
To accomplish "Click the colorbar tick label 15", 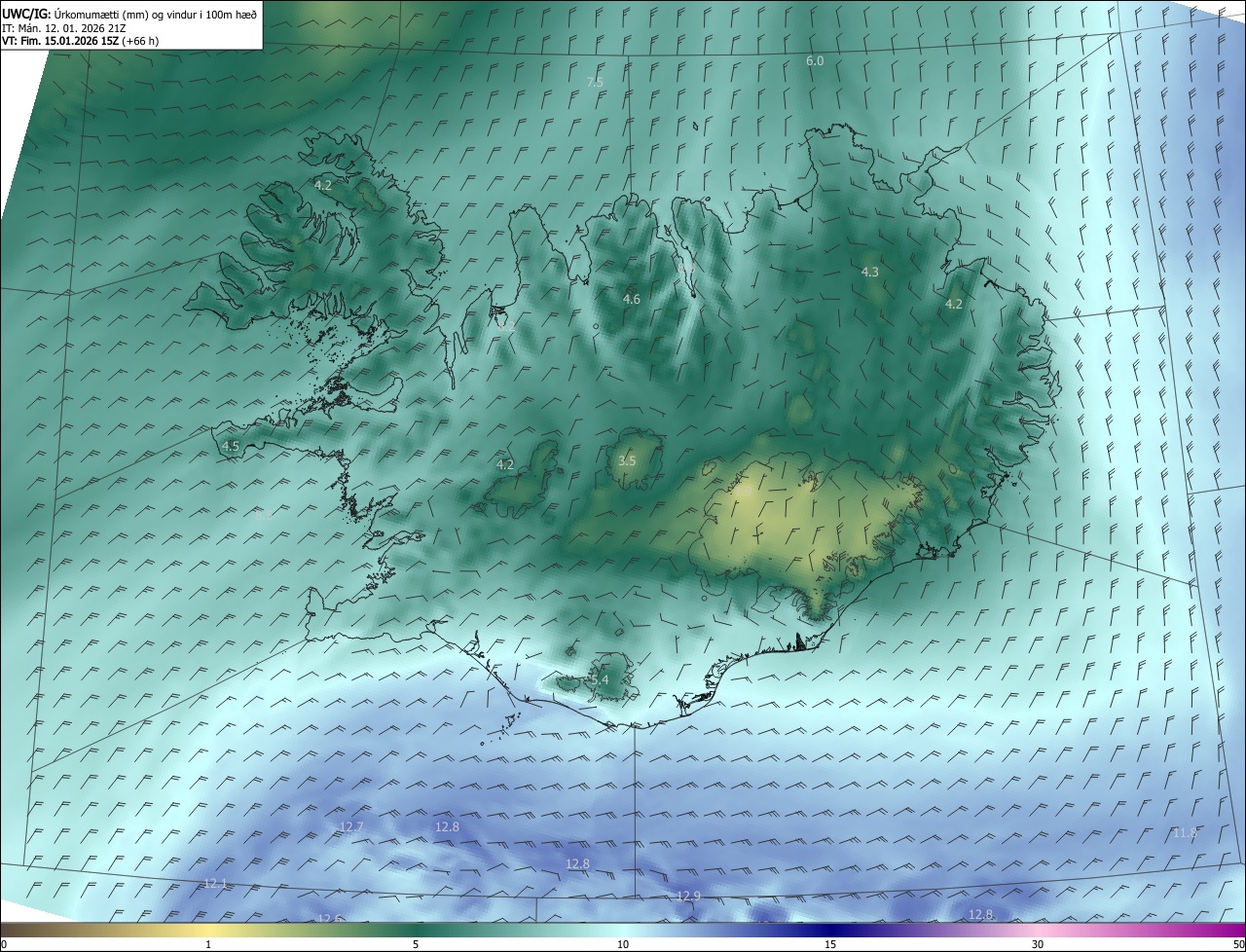I will coord(830,944).
